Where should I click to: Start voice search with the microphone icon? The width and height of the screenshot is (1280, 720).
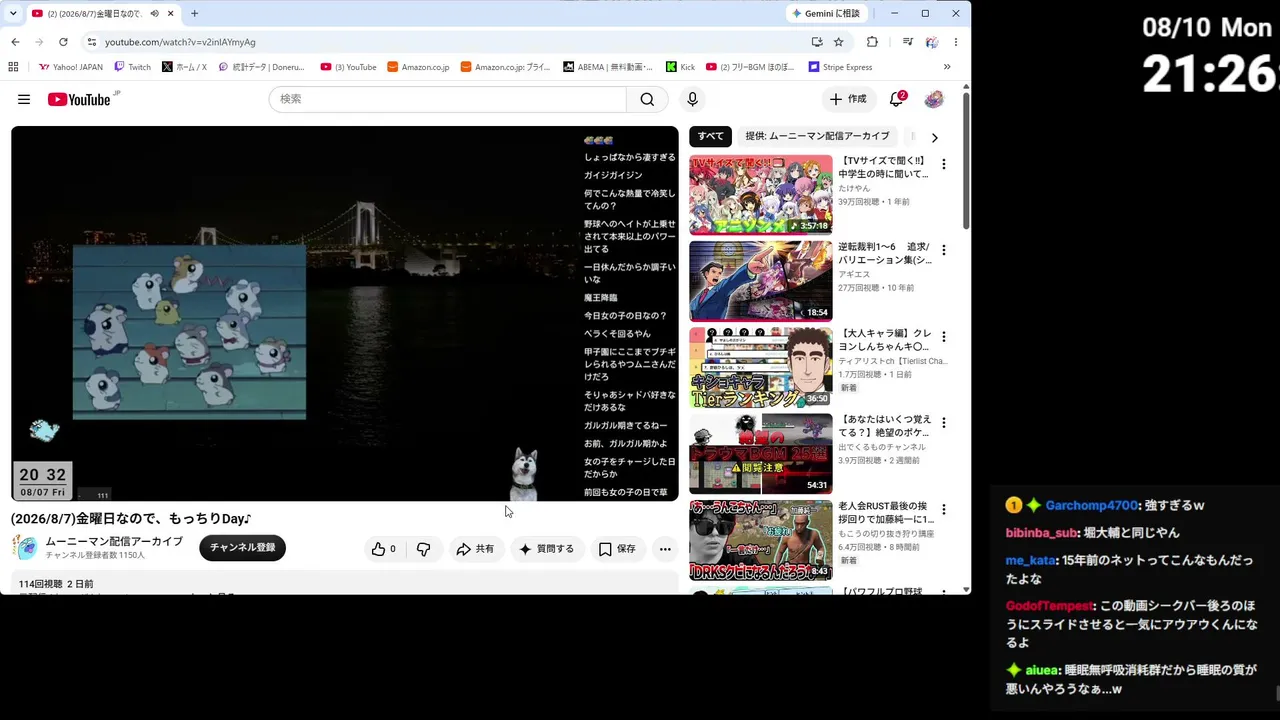click(692, 99)
